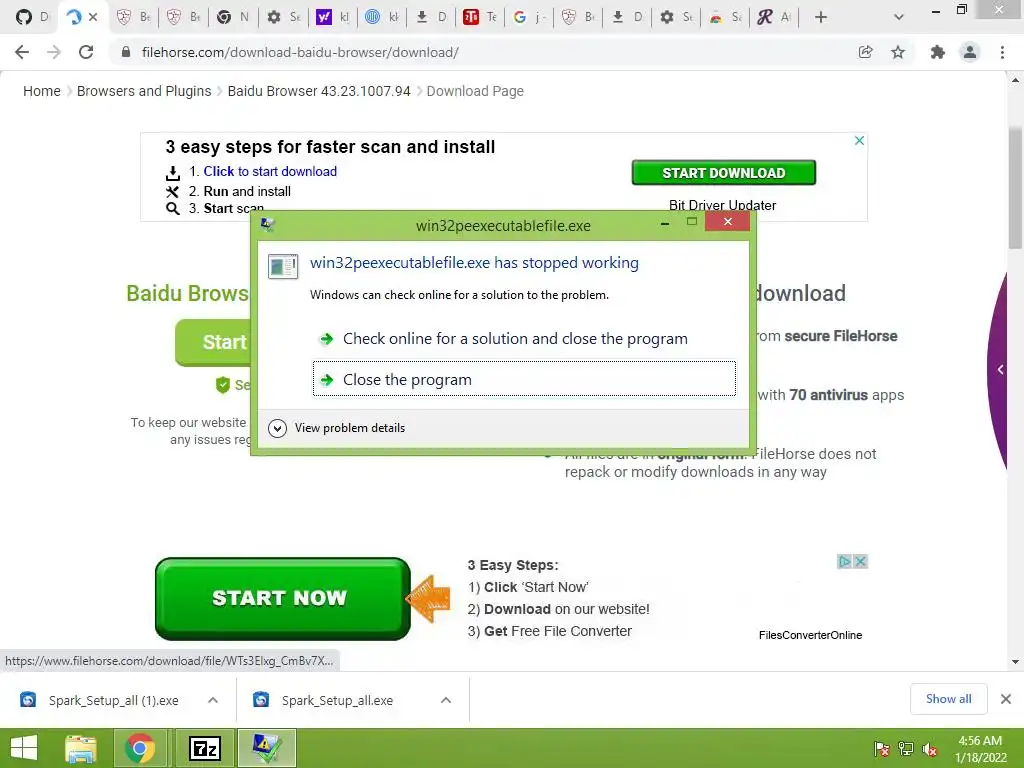Switch to the rainbow-icon Se tab
The width and height of the screenshot is (1024, 768).
coord(725,17)
